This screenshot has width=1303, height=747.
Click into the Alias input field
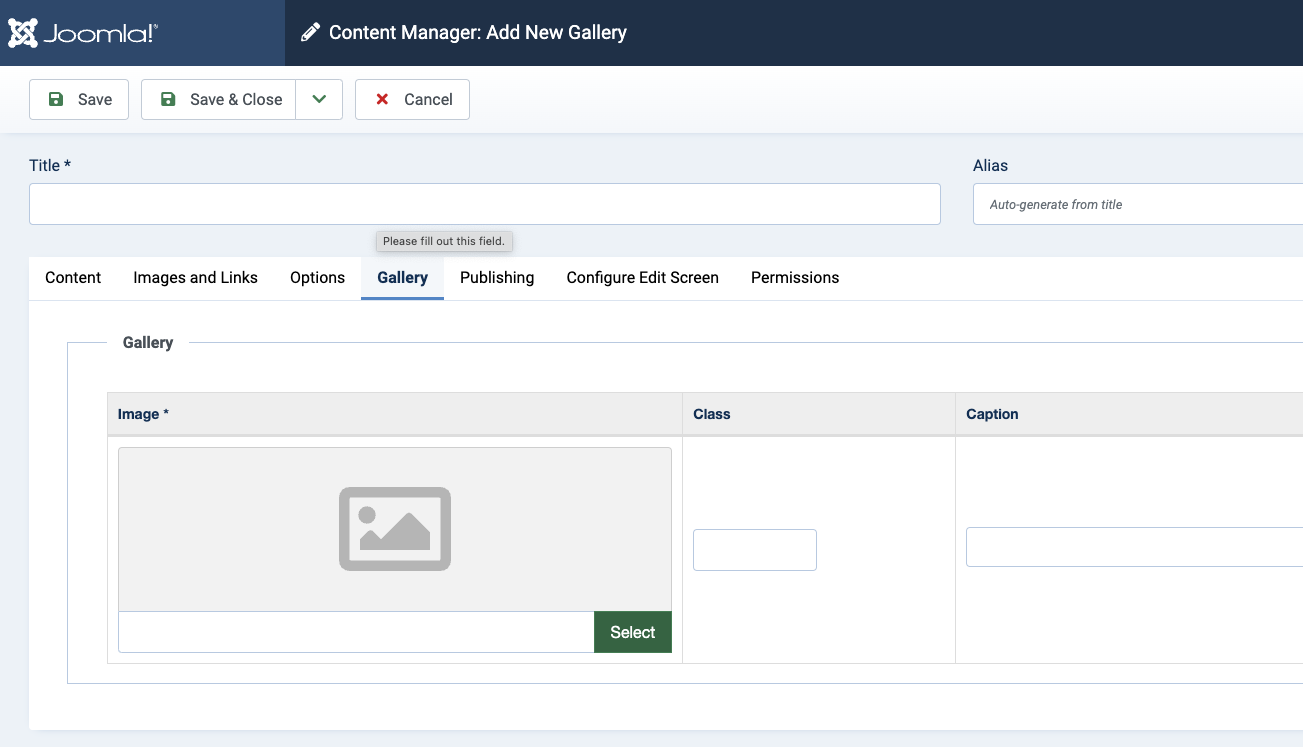[x=1137, y=204]
